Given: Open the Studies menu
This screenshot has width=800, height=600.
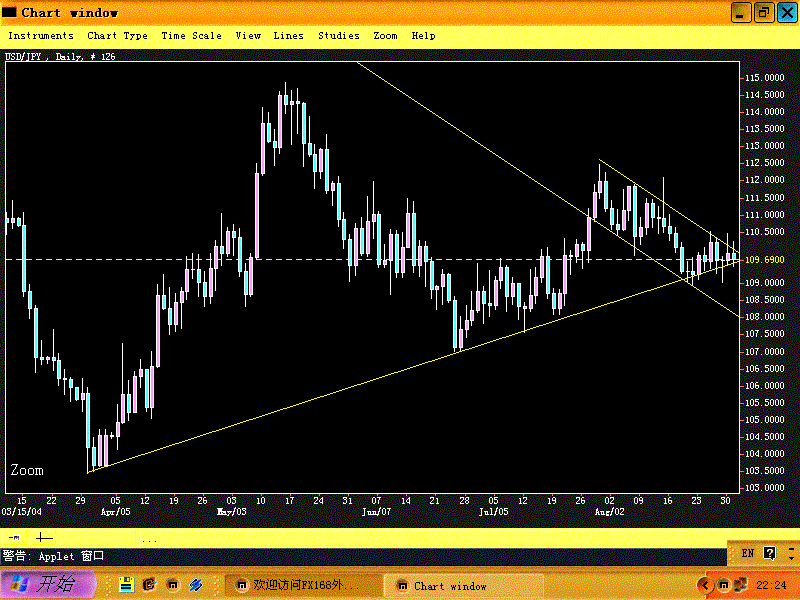Looking at the screenshot, I should pyautogui.click(x=339, y=36).
